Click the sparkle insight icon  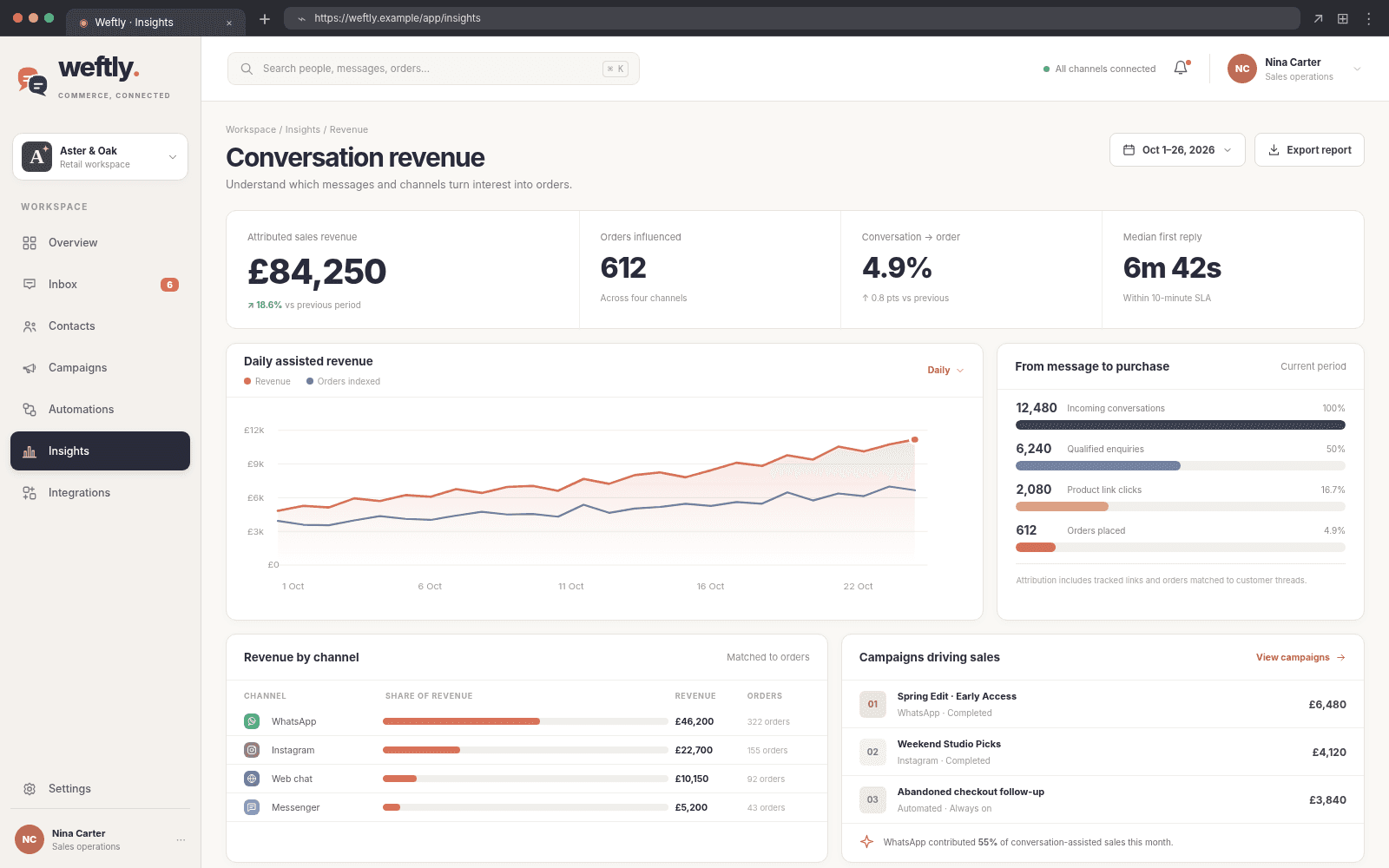(866, 842)
